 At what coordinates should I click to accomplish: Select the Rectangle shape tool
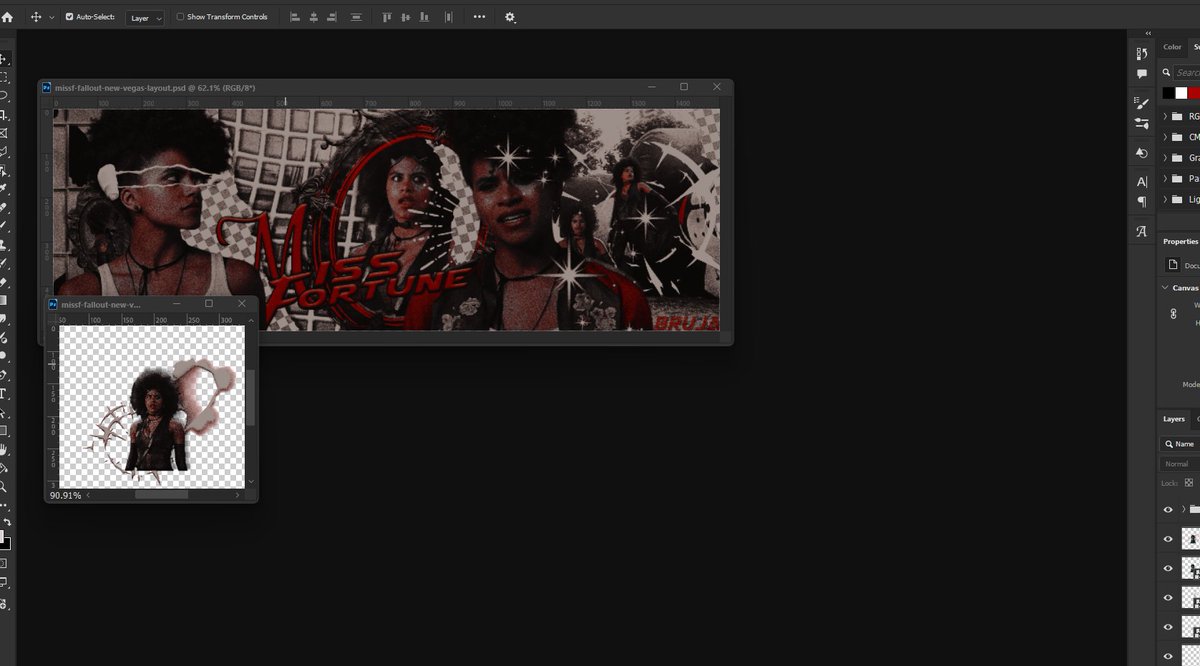point(4,431)
